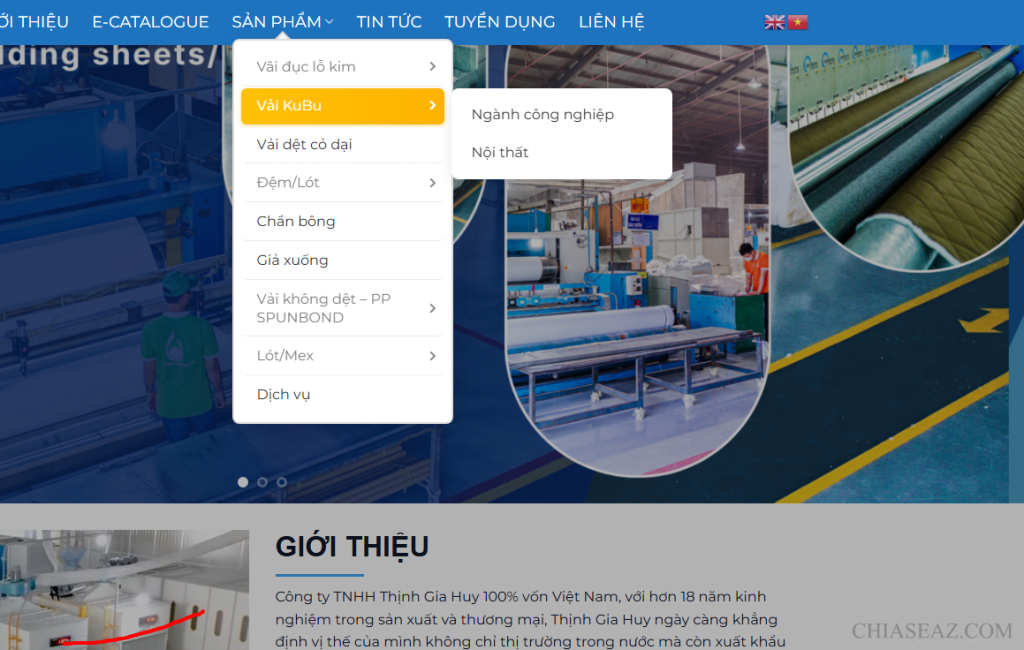Select TUYỂN DỤNG from the navigation bar
The width and height of the screenshot is (1024, 650).
pos(500,21)
